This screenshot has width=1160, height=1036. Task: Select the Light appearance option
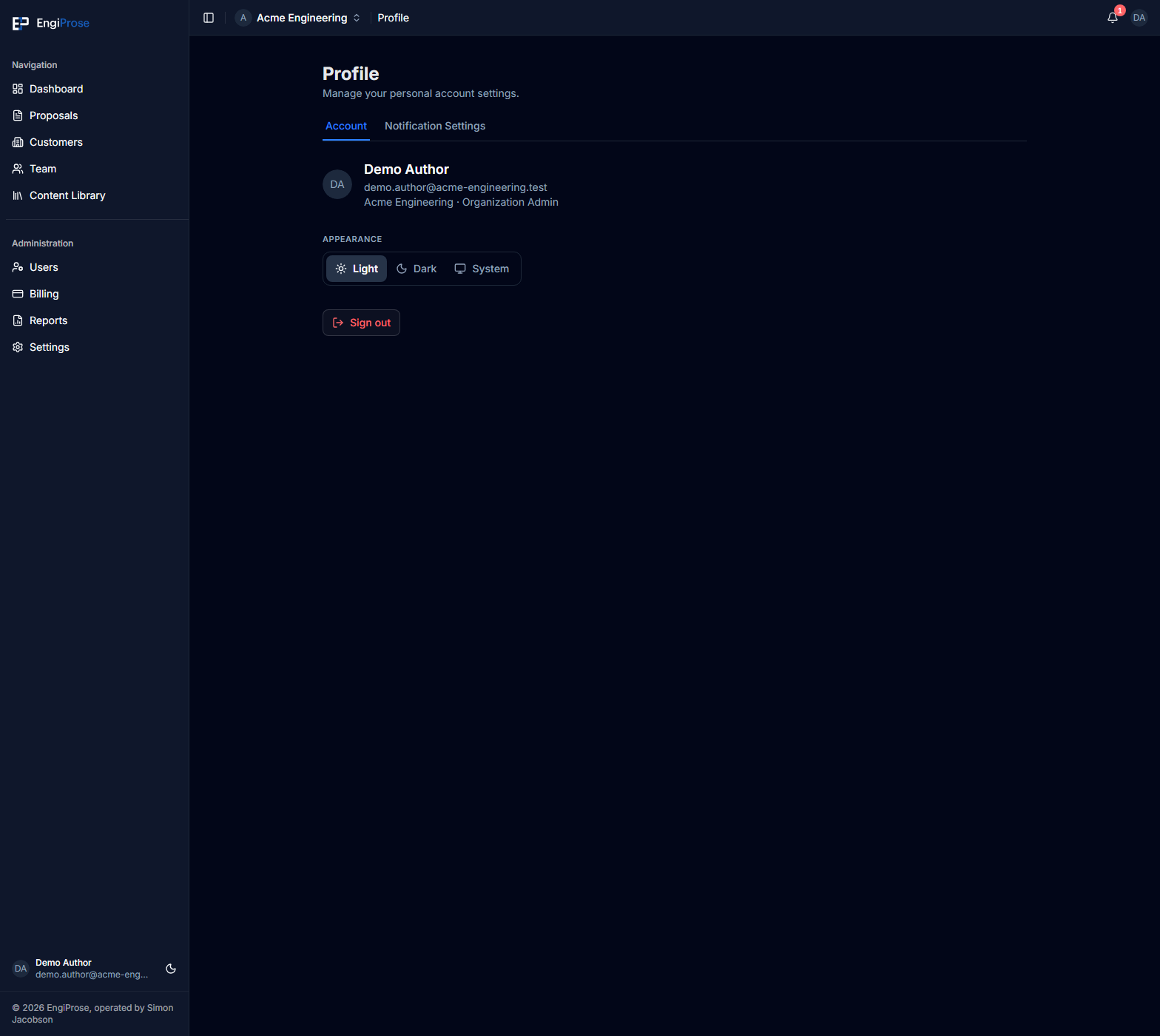[357, 269]
